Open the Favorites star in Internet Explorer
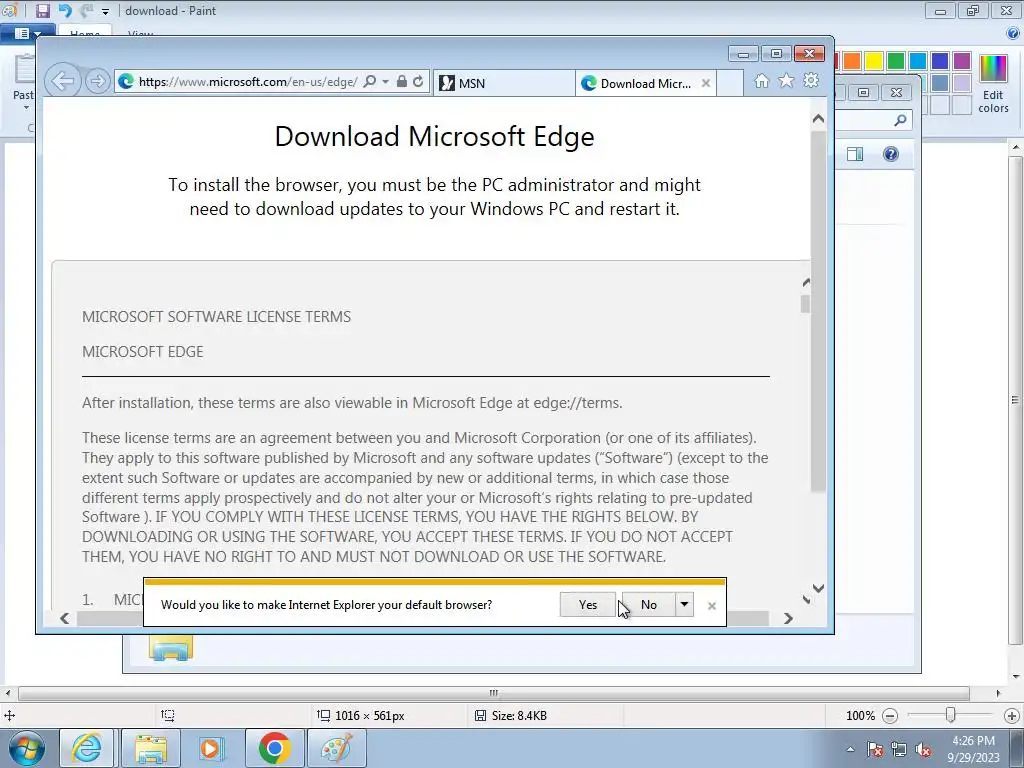 [786, 80]
